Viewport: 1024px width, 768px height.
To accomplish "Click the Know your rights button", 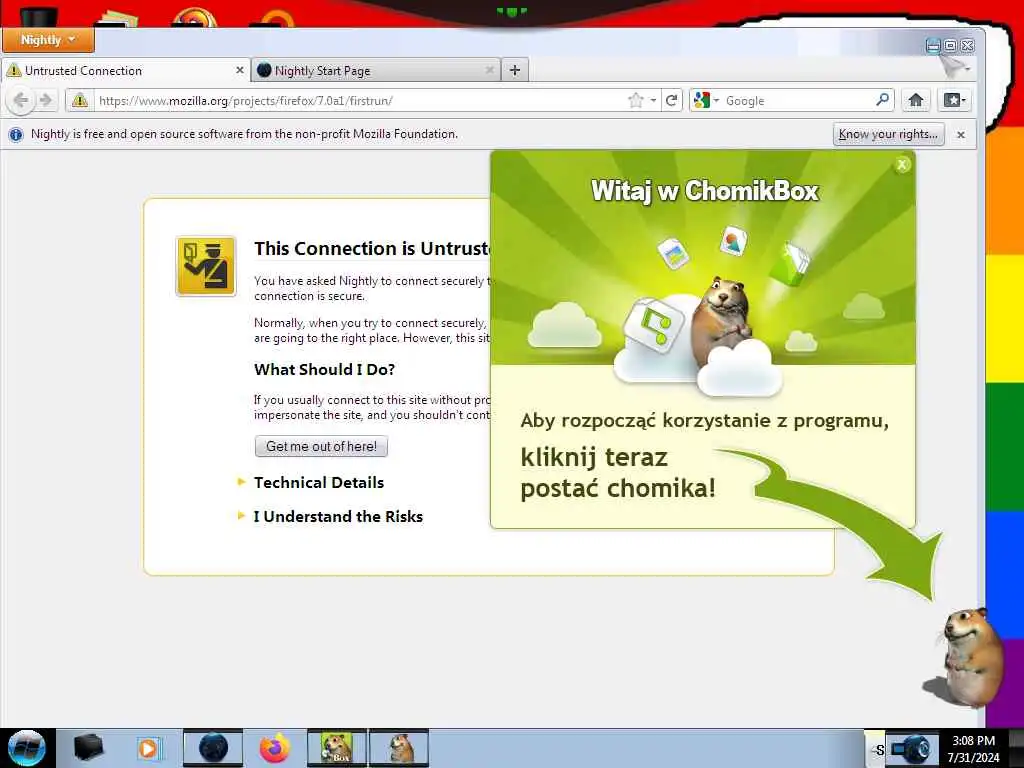I will (x=888, y=135).
